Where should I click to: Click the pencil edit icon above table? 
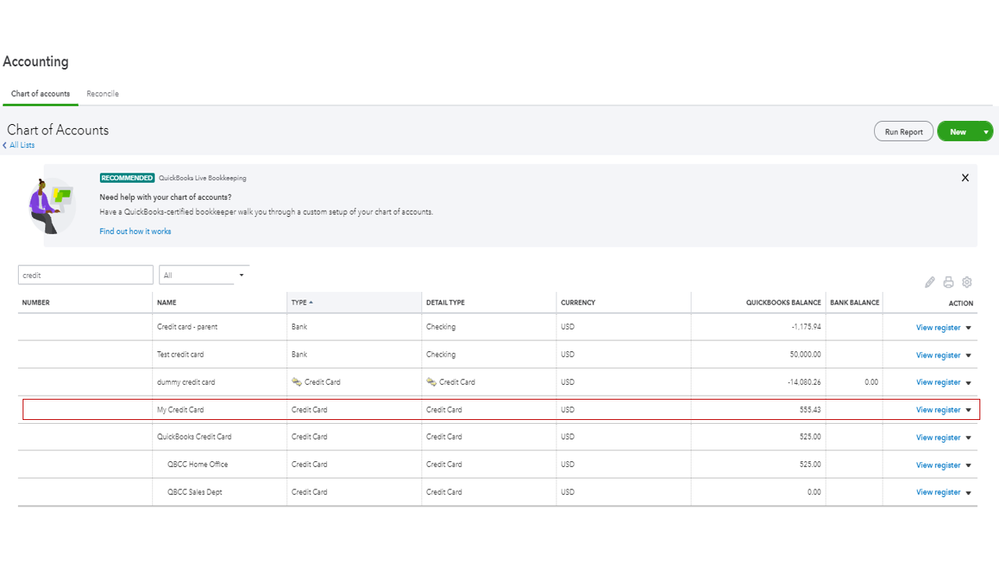tap(930, 283)
